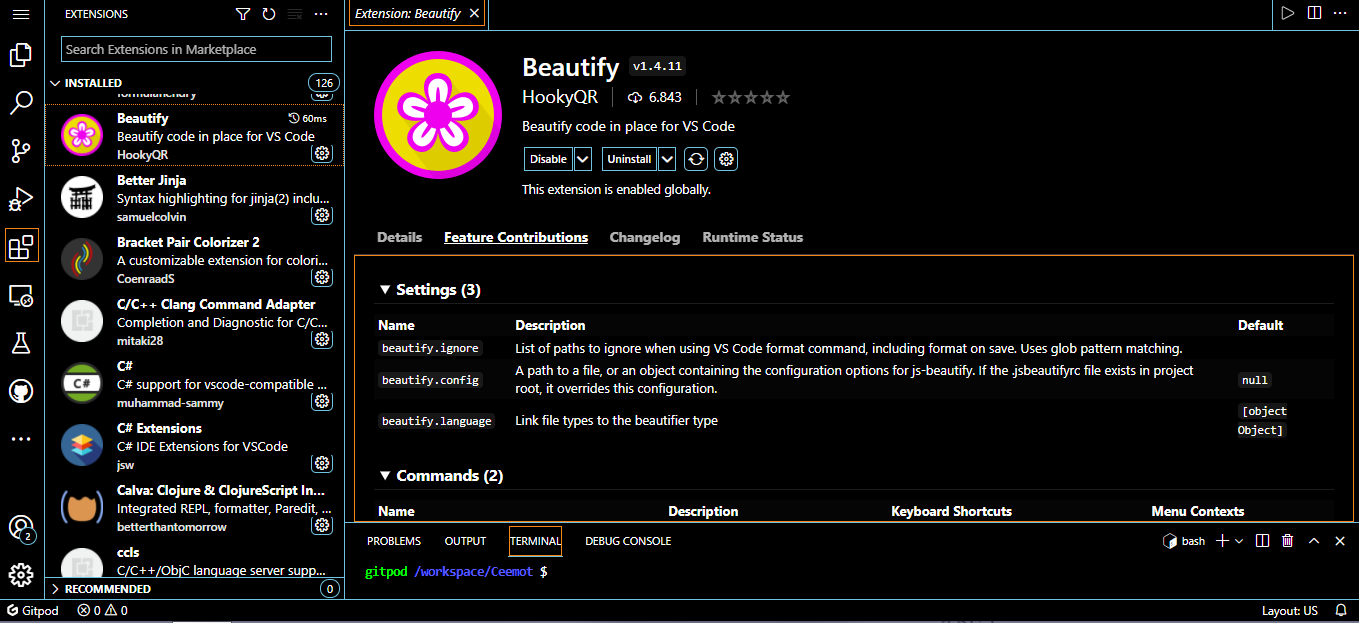This screenshot has width=1359, height=623.
Task: Open Extensions views and more actions menu
Action: click(x=321, y=14)
